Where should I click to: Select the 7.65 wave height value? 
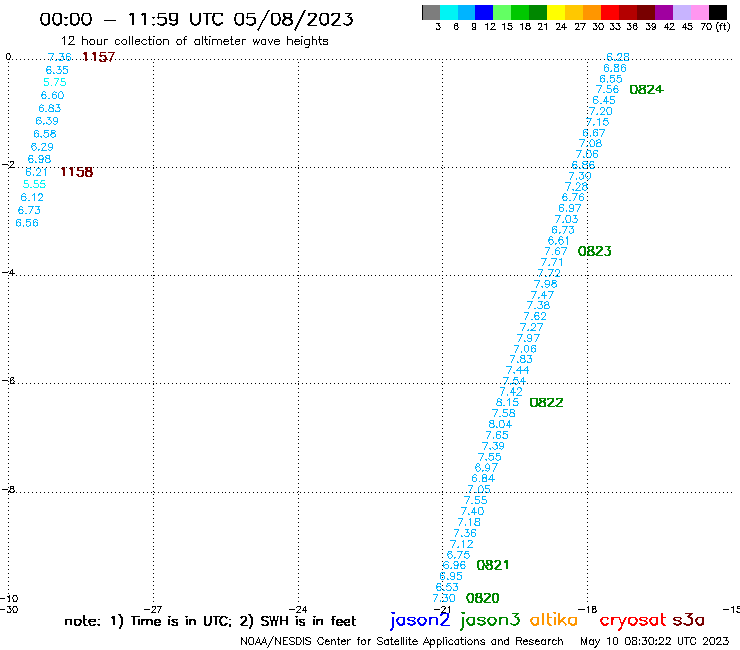497,435
